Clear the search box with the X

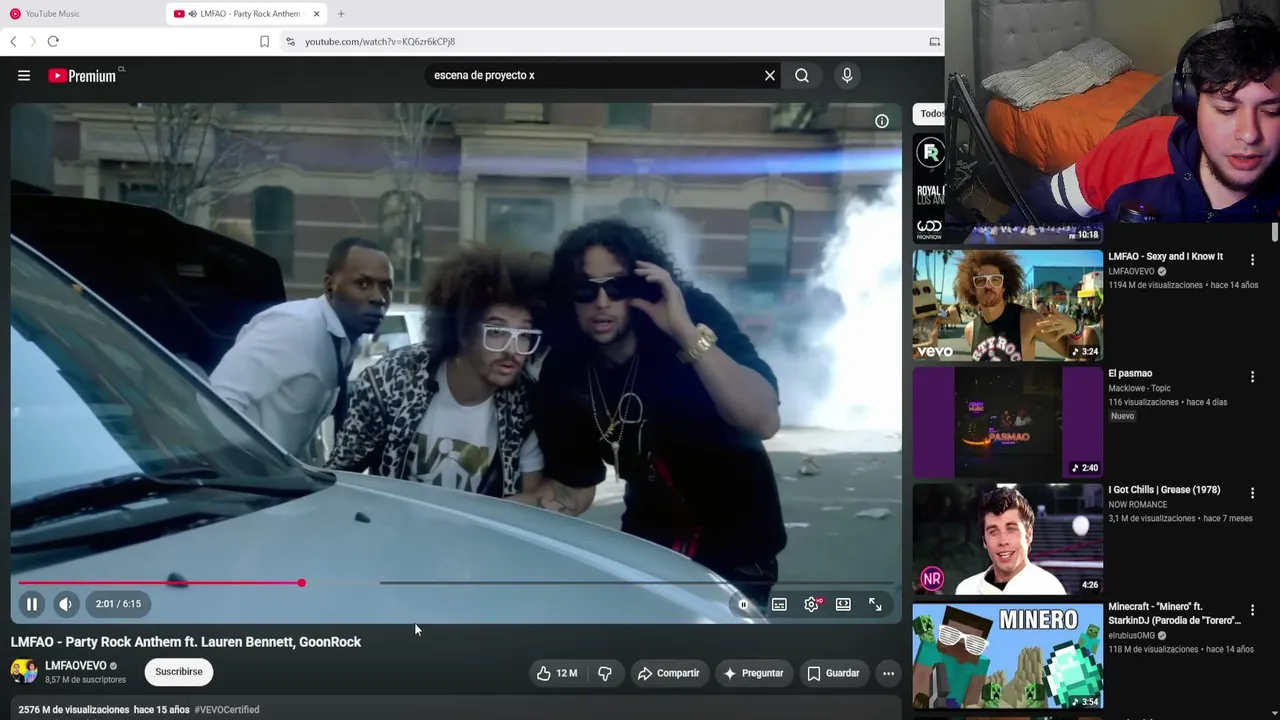(x=770, y=75)
